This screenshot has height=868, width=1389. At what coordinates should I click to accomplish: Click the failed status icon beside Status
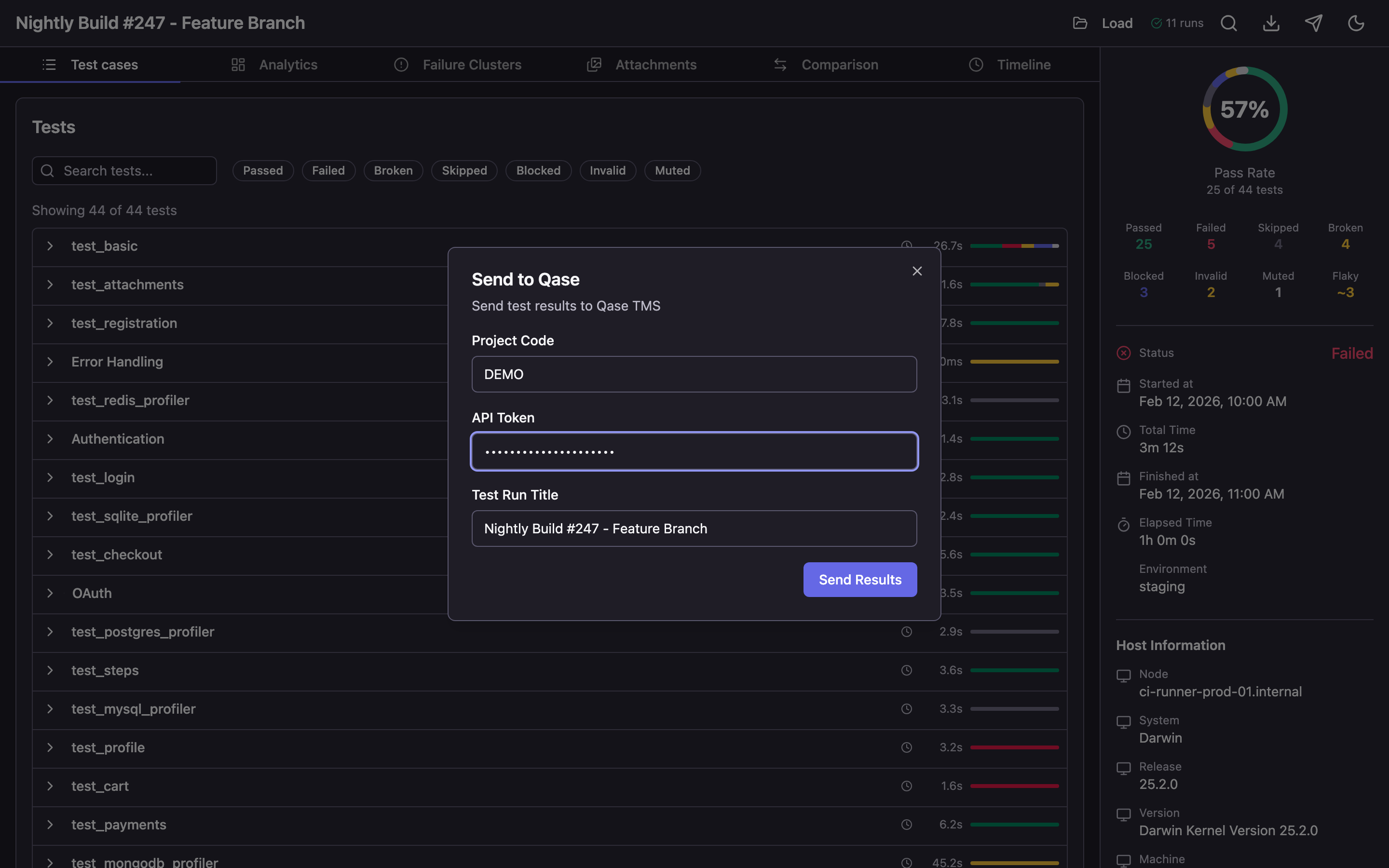coord(1123,353)
